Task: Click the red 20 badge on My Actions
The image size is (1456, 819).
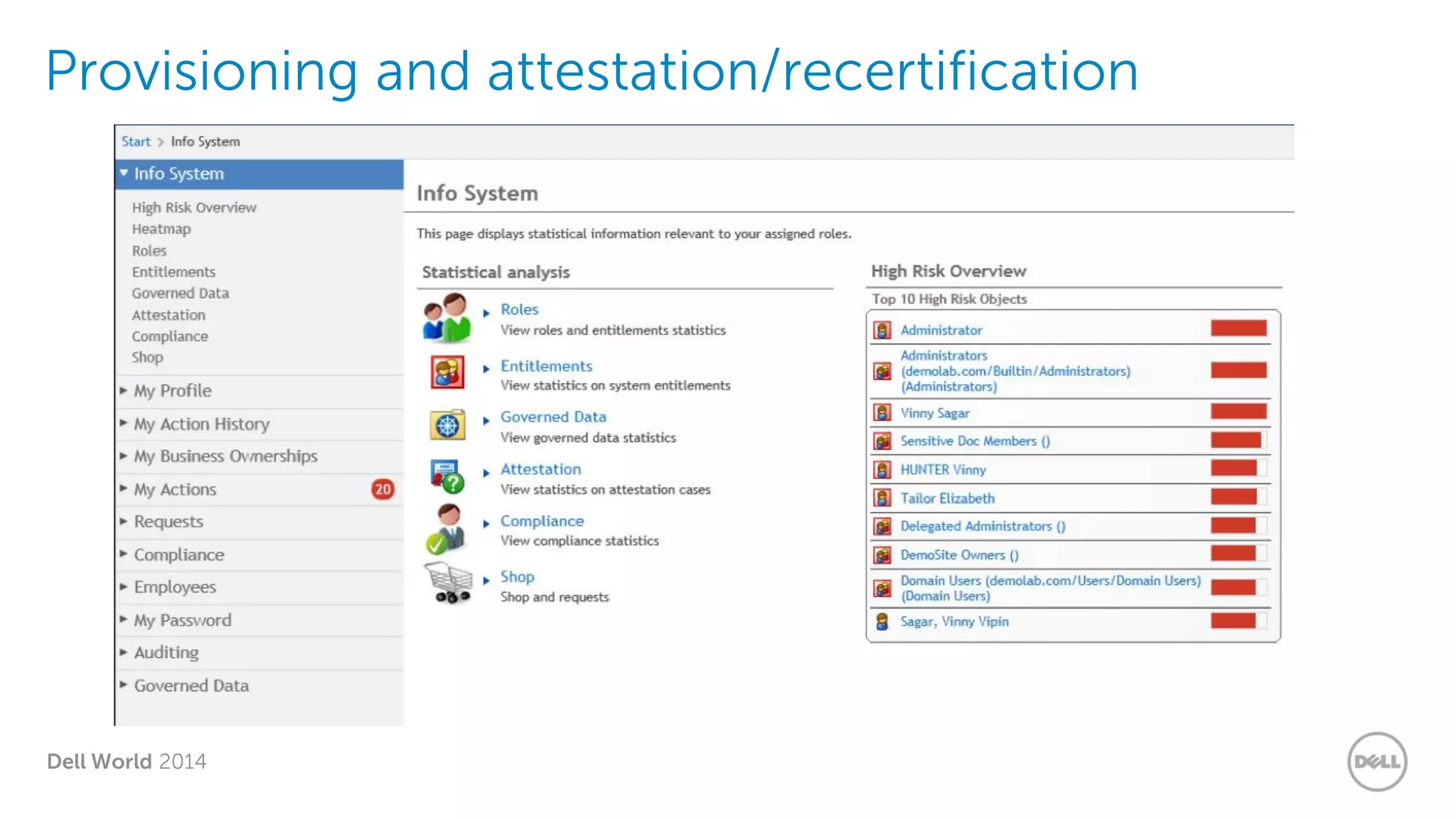Action: [382, 489]
